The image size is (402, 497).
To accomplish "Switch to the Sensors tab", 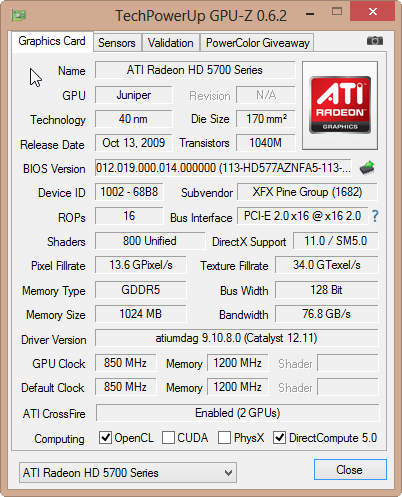I will click(x=117, y=43).
